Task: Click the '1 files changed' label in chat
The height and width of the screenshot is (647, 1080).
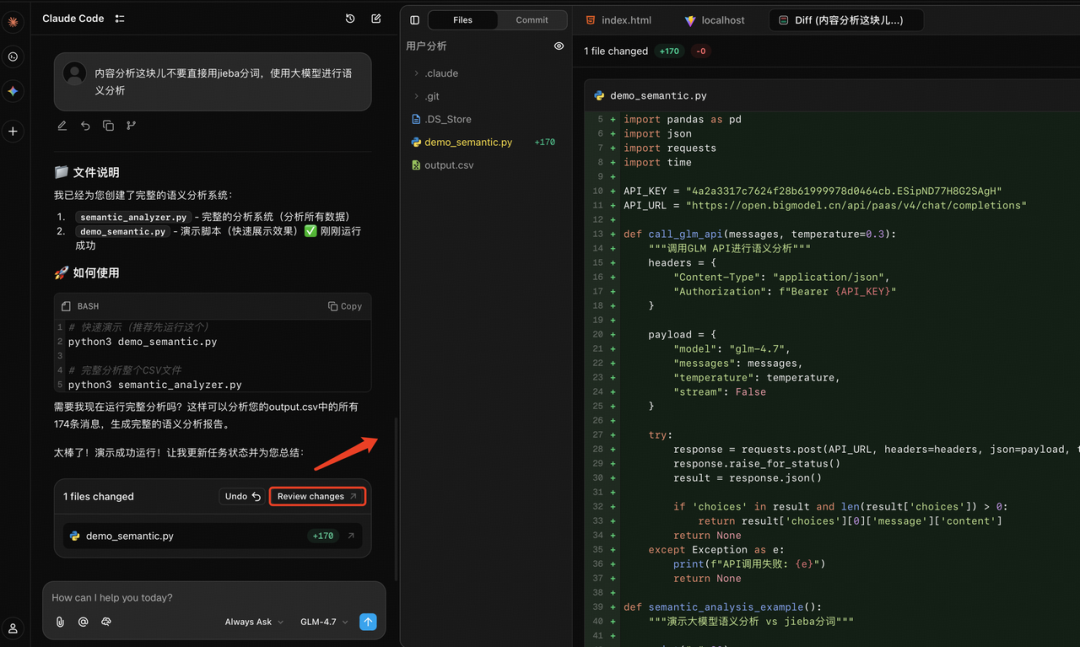Action: 98,496
